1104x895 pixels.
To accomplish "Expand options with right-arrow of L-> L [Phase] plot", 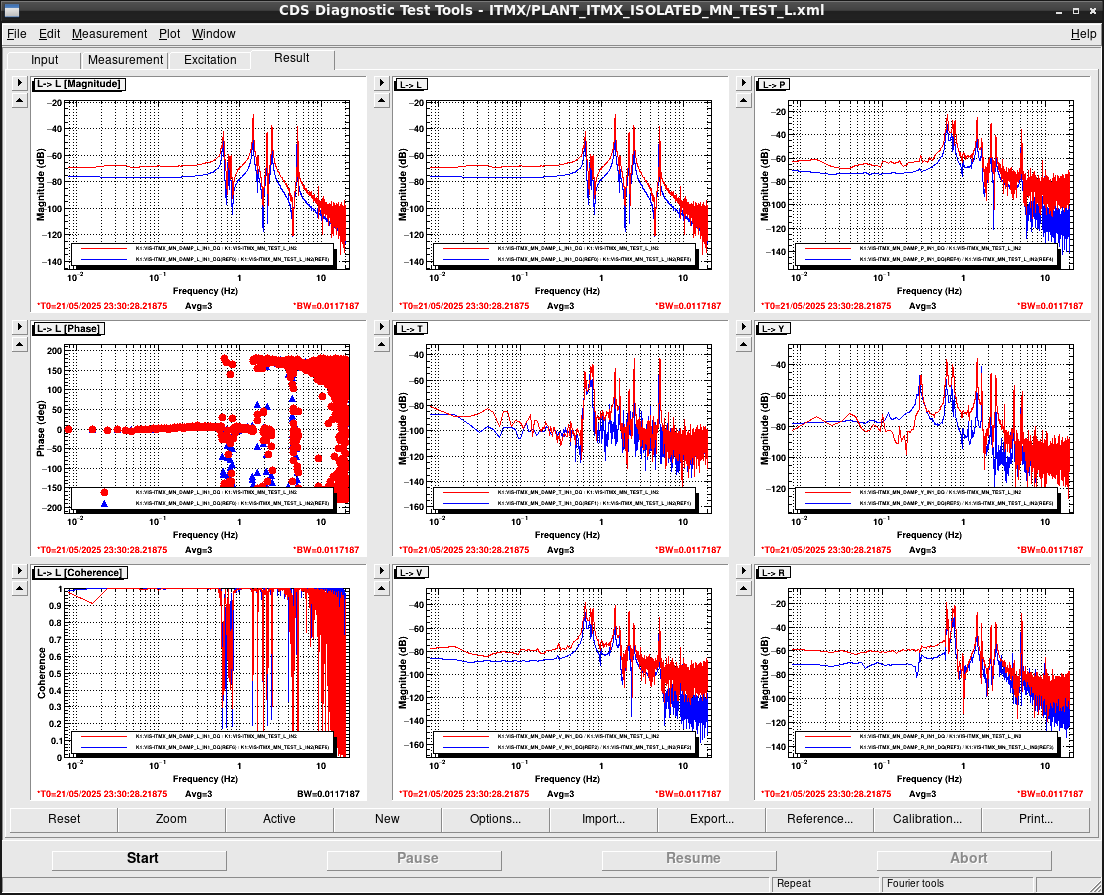I will [20, 327].
